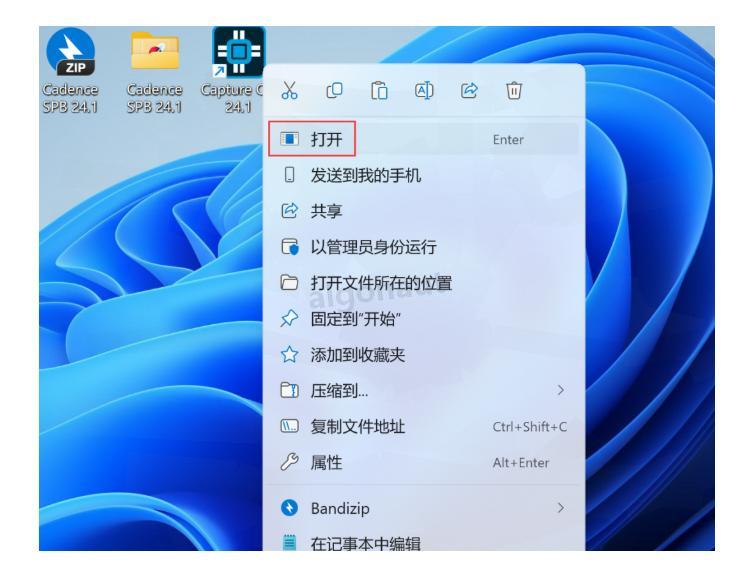Click the Paste clipboard icon in context menu
Viewport: 755px width, 578px height.
point(379,91)
